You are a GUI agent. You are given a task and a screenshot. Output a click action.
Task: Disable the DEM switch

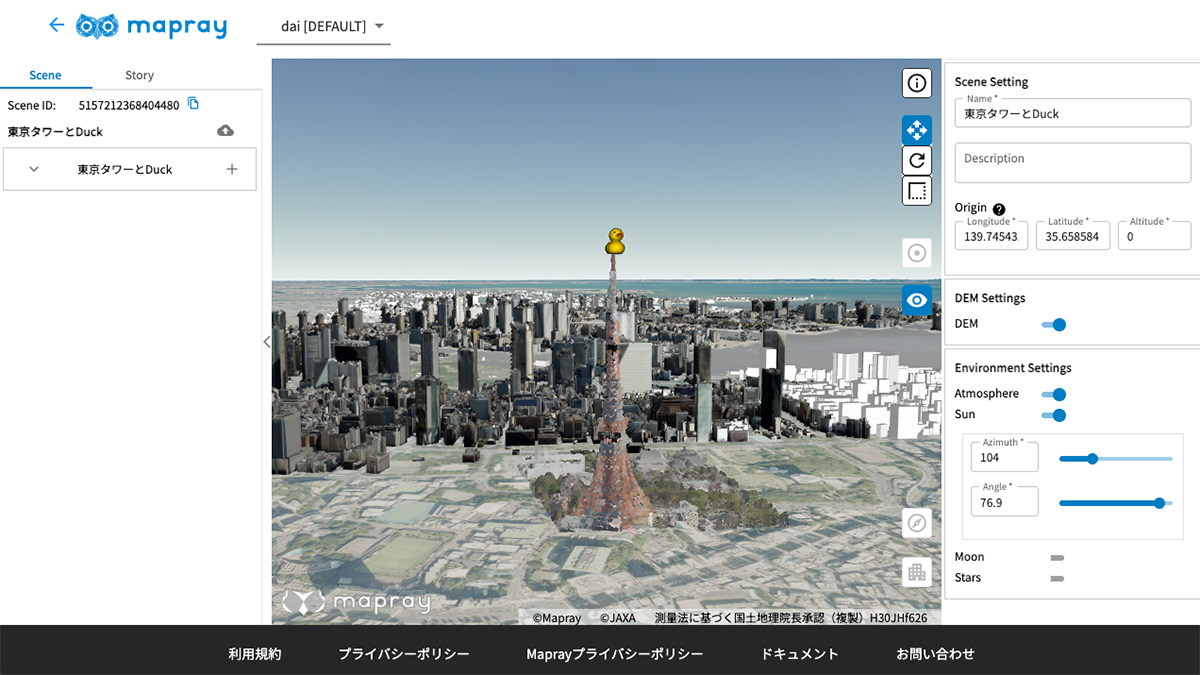pyautogui.click(x=1054, y=324)
